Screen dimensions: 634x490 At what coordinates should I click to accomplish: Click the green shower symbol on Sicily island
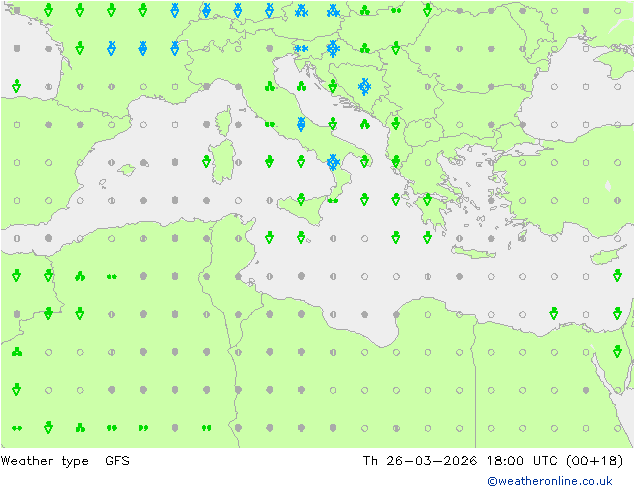pos(301,199)
